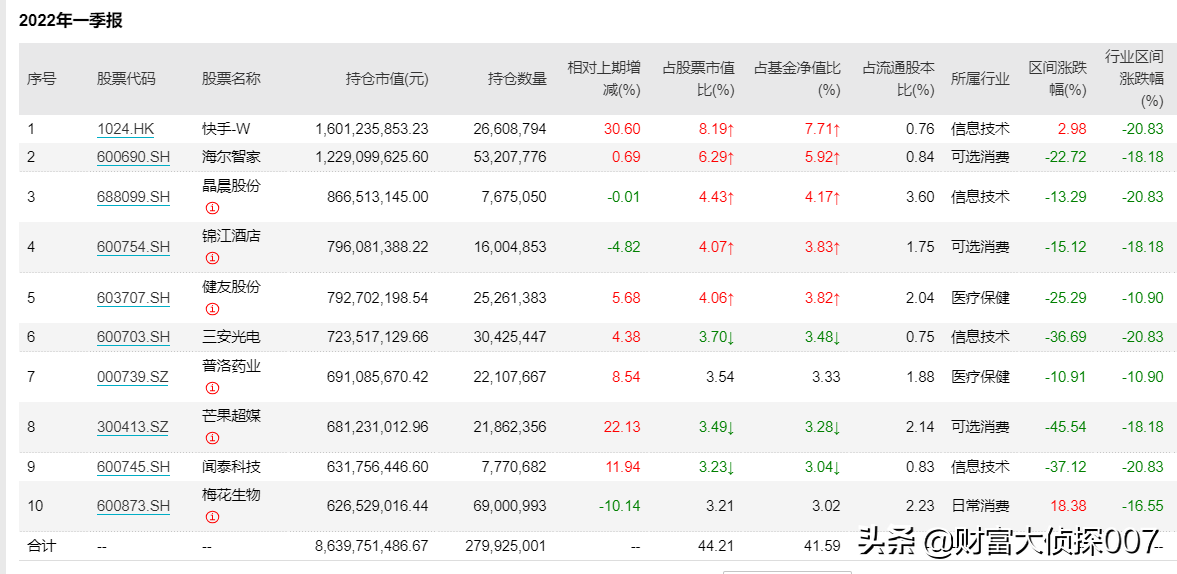Click info icon under 晶晨股份
Viewport: 1177px width, 574px height.
tap(212, 208)
